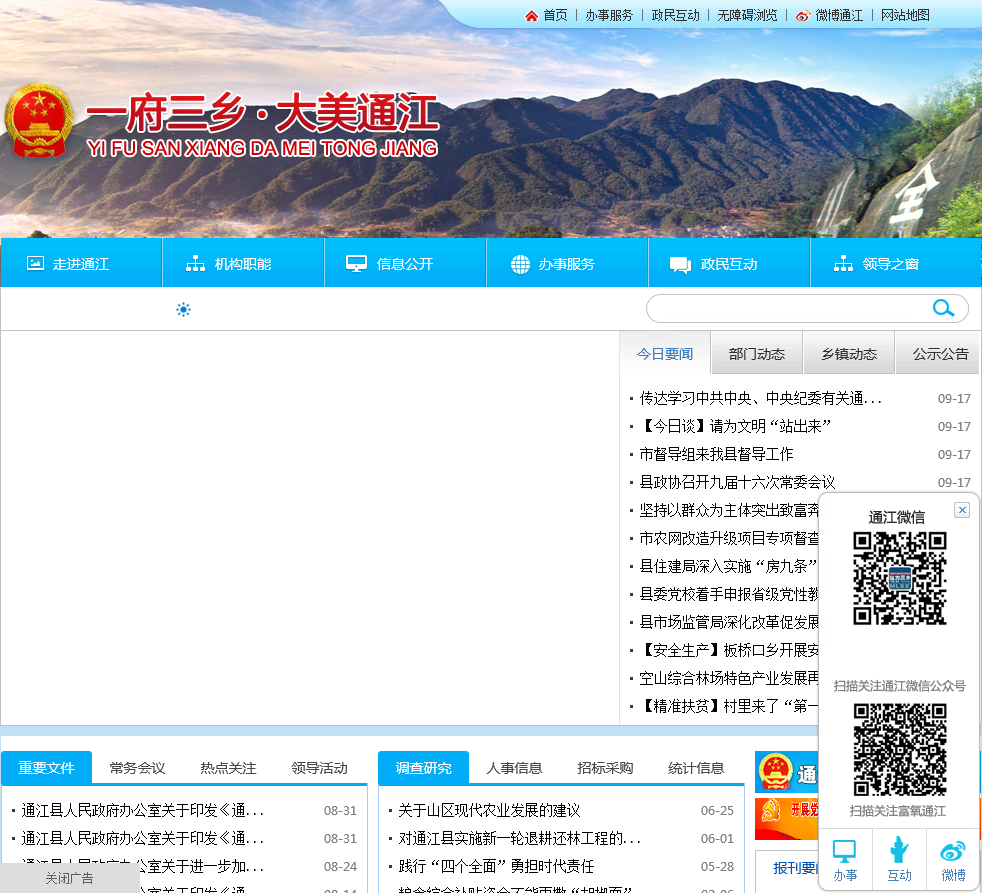Image resolution: width=982 pixels, height=893 pixels.
Task: Open the 信息公开 navigation menu
Action: [x=405, y=263]
